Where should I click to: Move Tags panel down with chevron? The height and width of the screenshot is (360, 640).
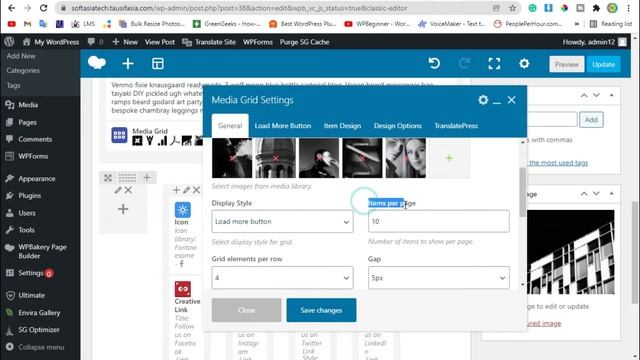coord(596,95)
